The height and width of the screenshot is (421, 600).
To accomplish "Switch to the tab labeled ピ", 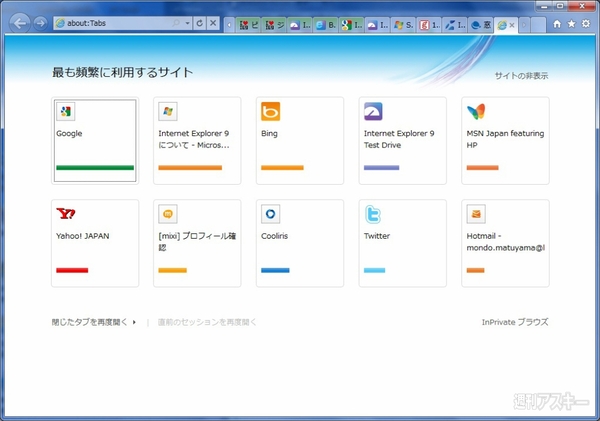I will pyautogui.click(x=249, y=25).
